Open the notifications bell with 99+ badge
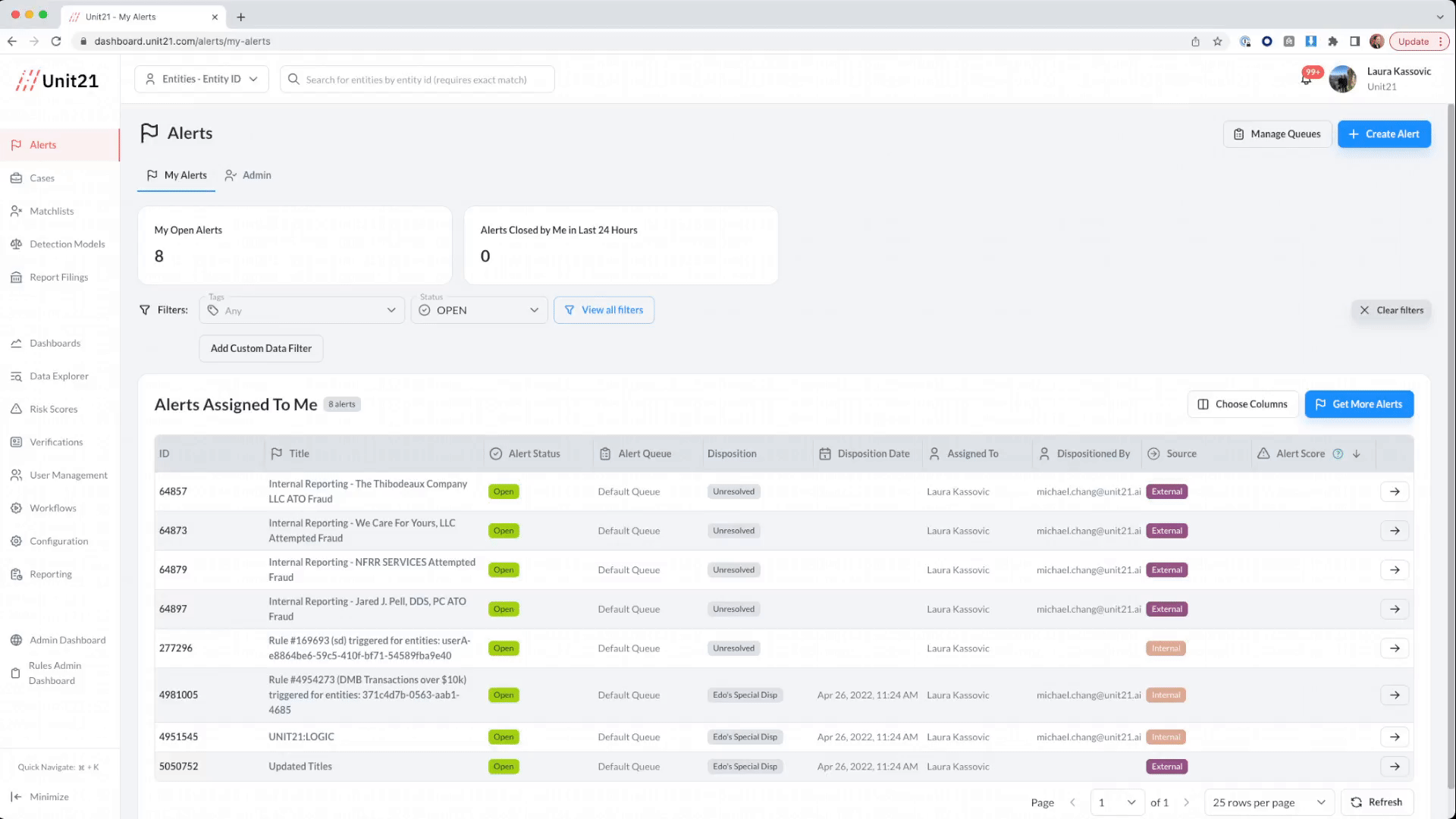This screenshot has width=1456, height=819. pos(1307,79)
